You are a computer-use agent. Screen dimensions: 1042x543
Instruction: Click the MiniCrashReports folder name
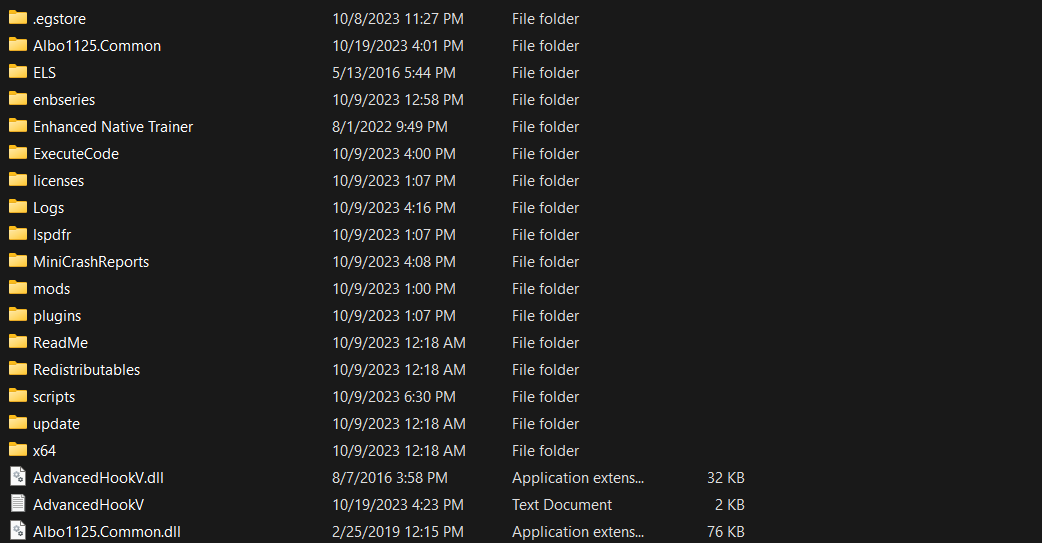coord(91,262)
